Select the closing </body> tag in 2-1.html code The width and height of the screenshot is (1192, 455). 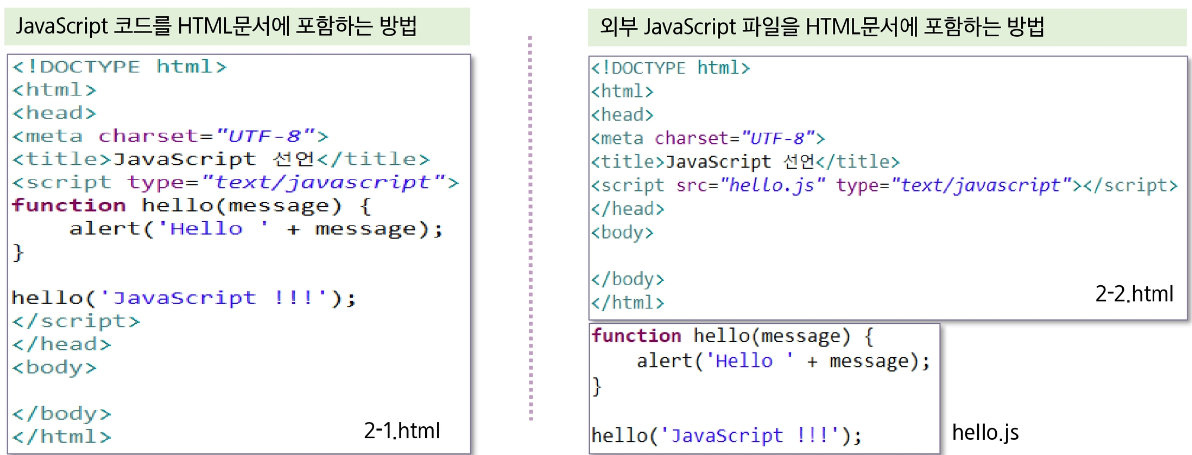(x=62, y=414)
